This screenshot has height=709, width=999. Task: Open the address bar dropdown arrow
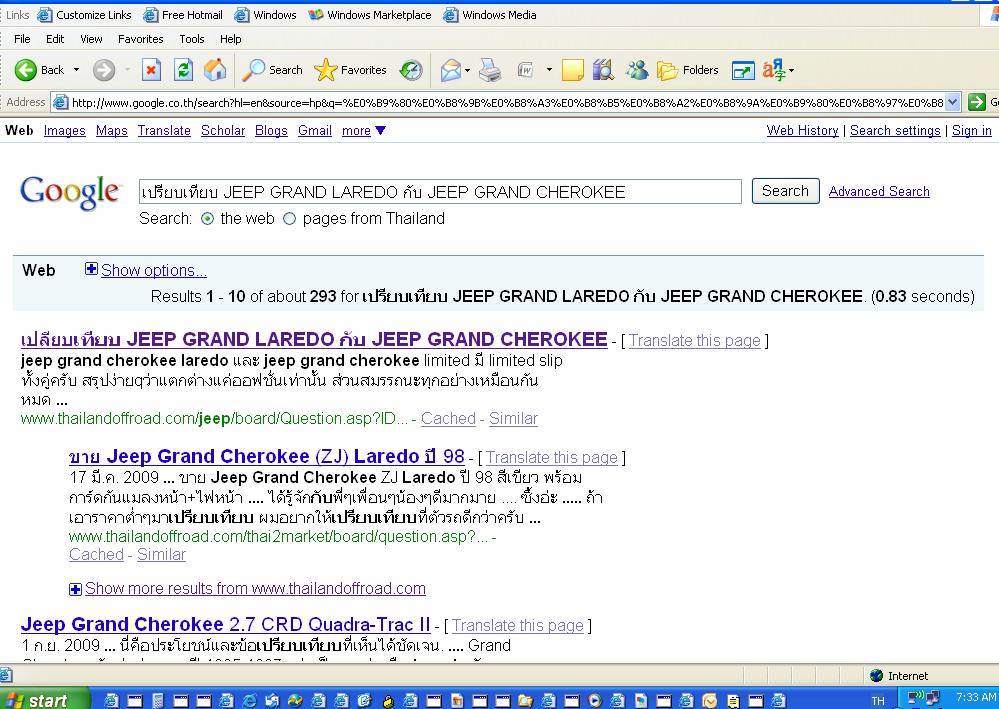point(952,102)
